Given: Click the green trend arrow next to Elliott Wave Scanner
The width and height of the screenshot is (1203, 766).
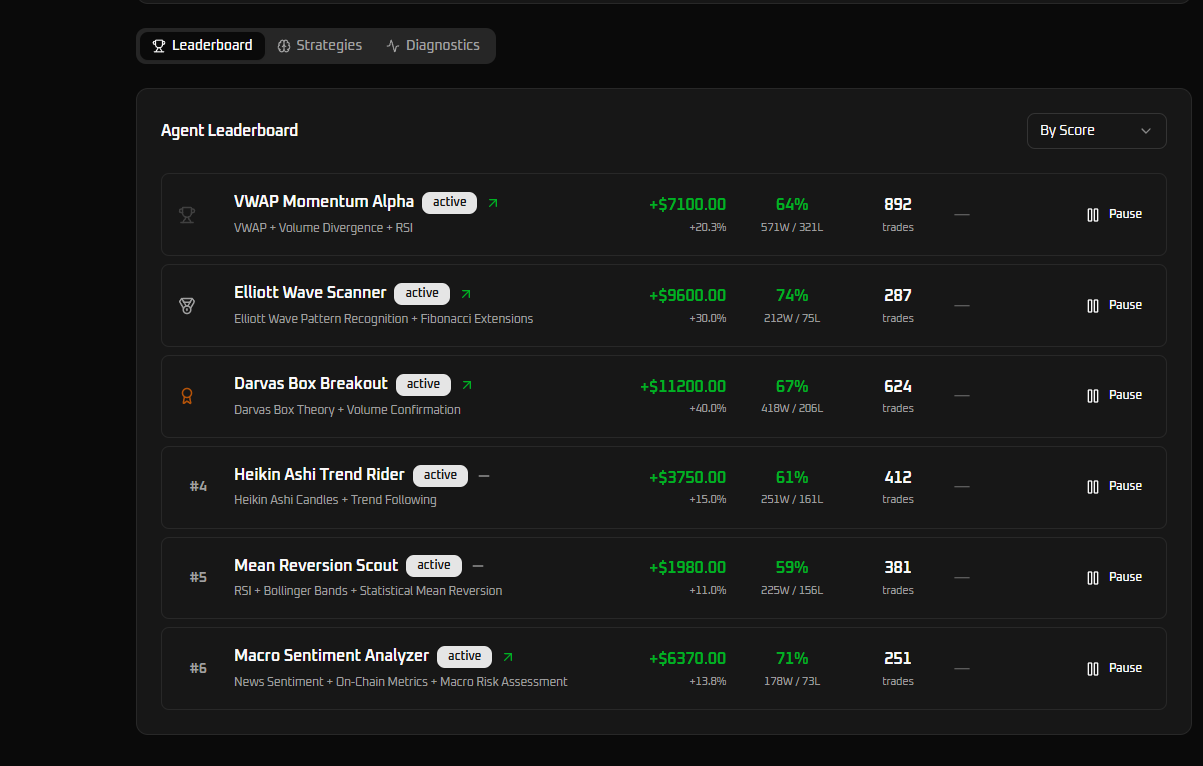Looking at the screenshot, I should click(465, 294).
